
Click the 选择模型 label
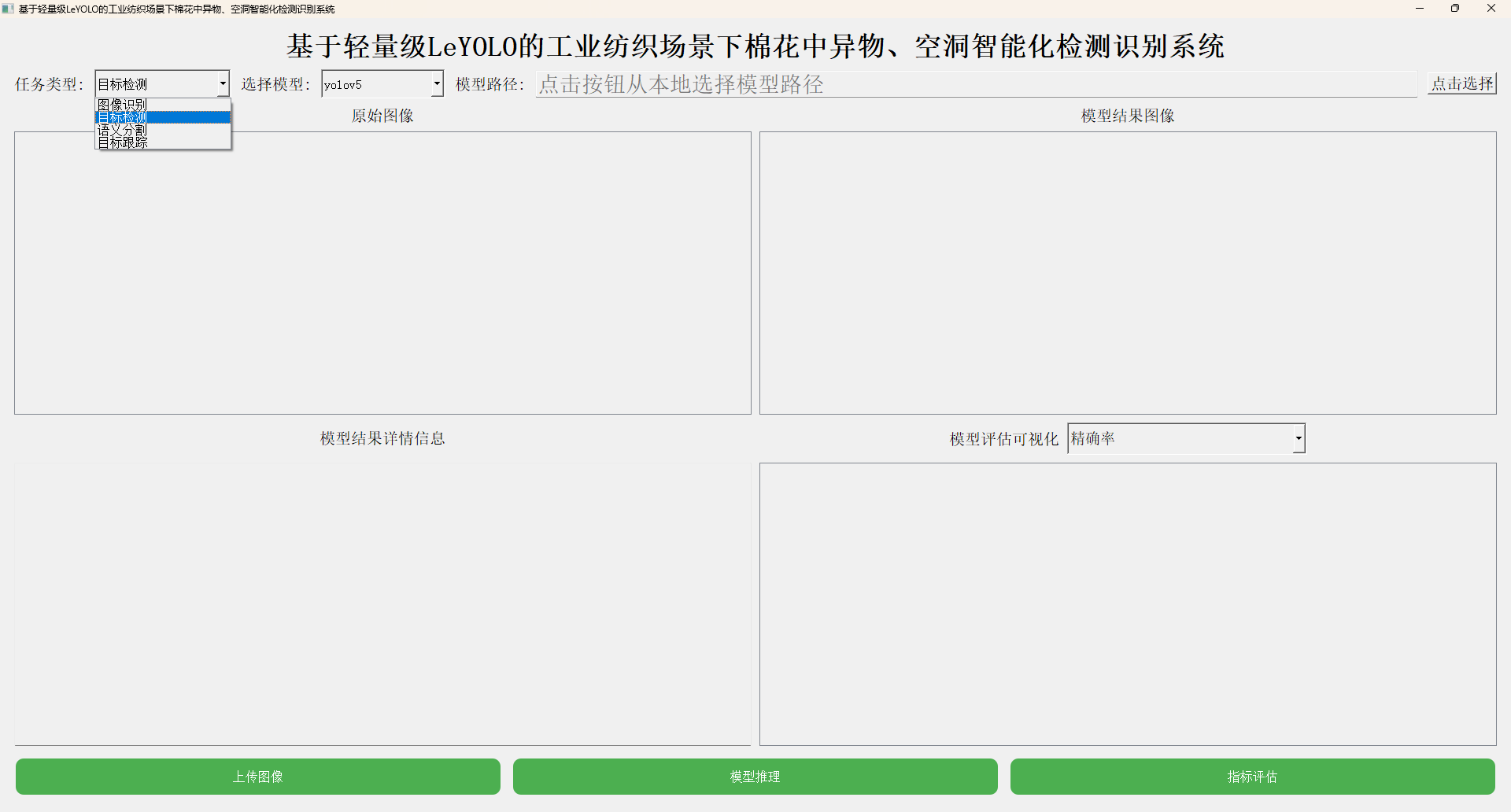coord(276,84)
